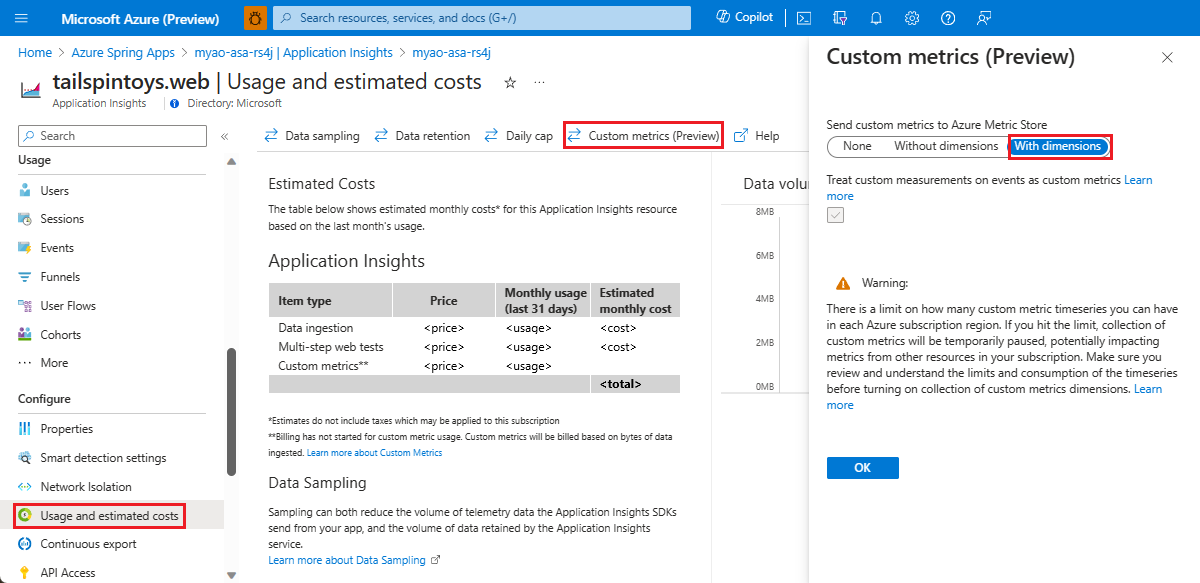Click the Copilot button
The height and width of the screenshot is (583, 1200).
[745, 18]
